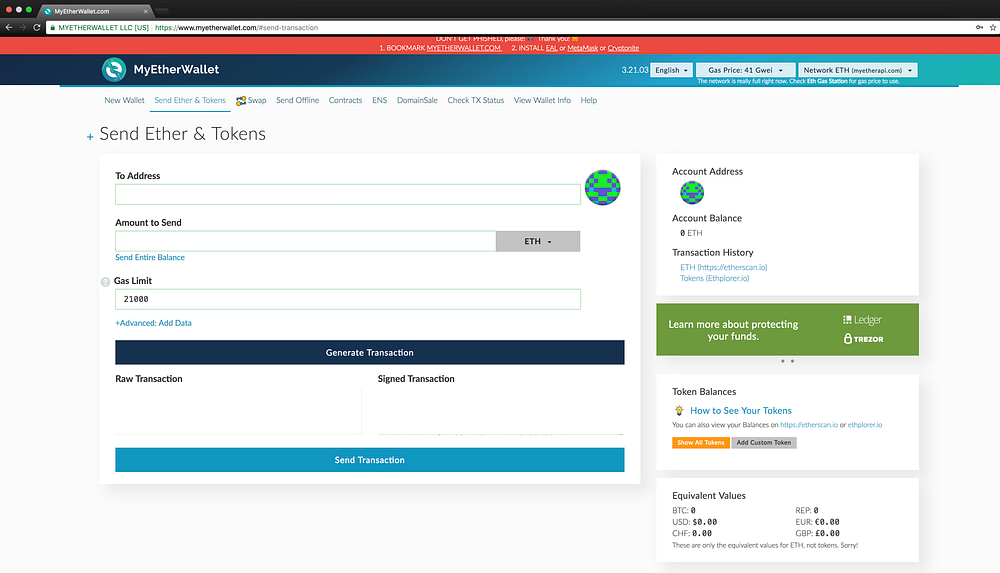Screen dimensions: 1000x573
Task: Click the Ledger logo in the green banner
Action: tap(862, 320)
